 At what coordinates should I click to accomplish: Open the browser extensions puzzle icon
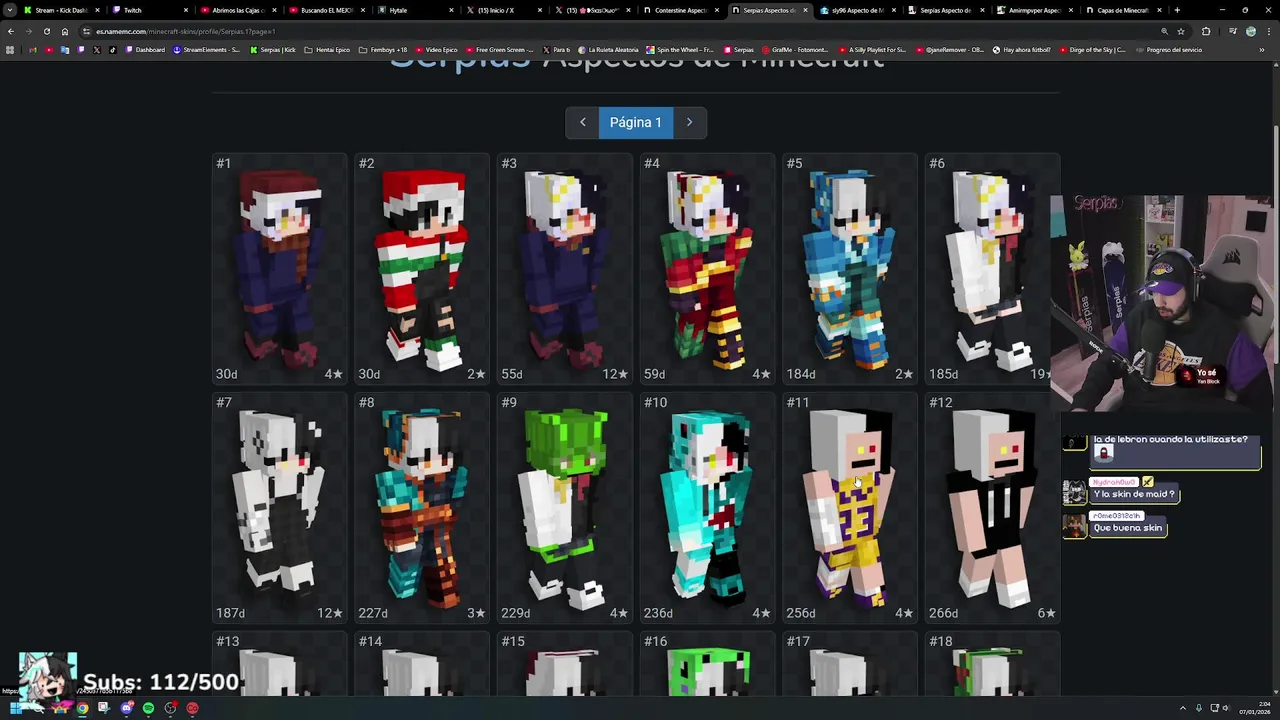(x=1206, y=31)
